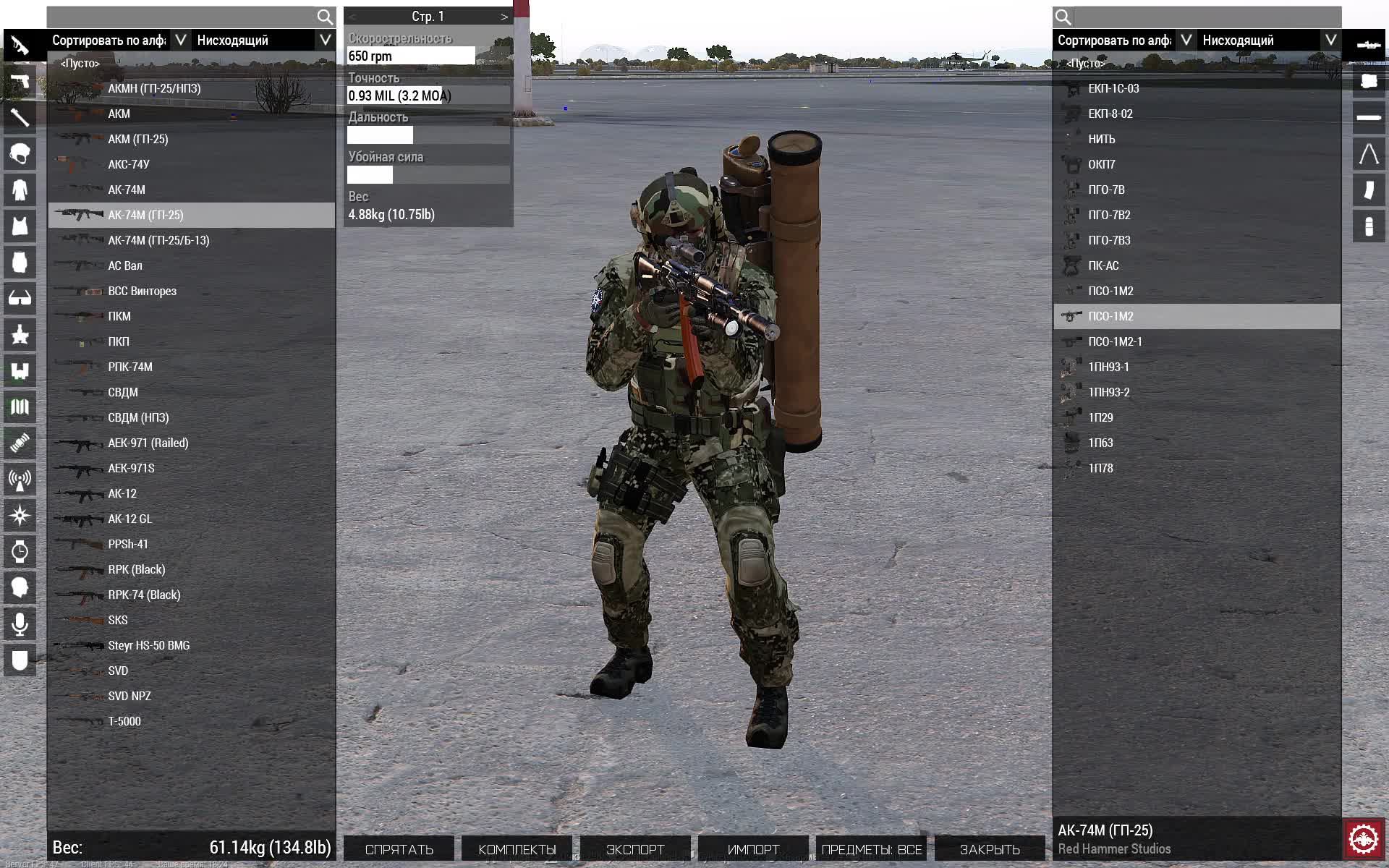The width and height of the screenshot is (1389, 868).
Task: Click the right attachment search field
Action: 1207,17
